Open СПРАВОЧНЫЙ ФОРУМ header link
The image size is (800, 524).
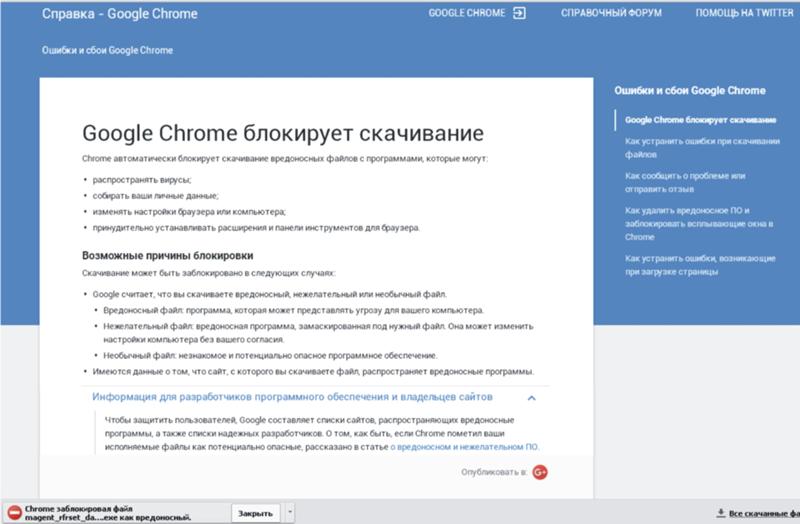[x=611, y=13]
